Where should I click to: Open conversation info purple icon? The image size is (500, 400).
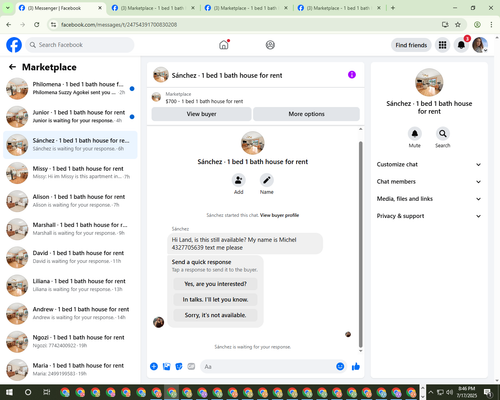click(x=352, y=75)
